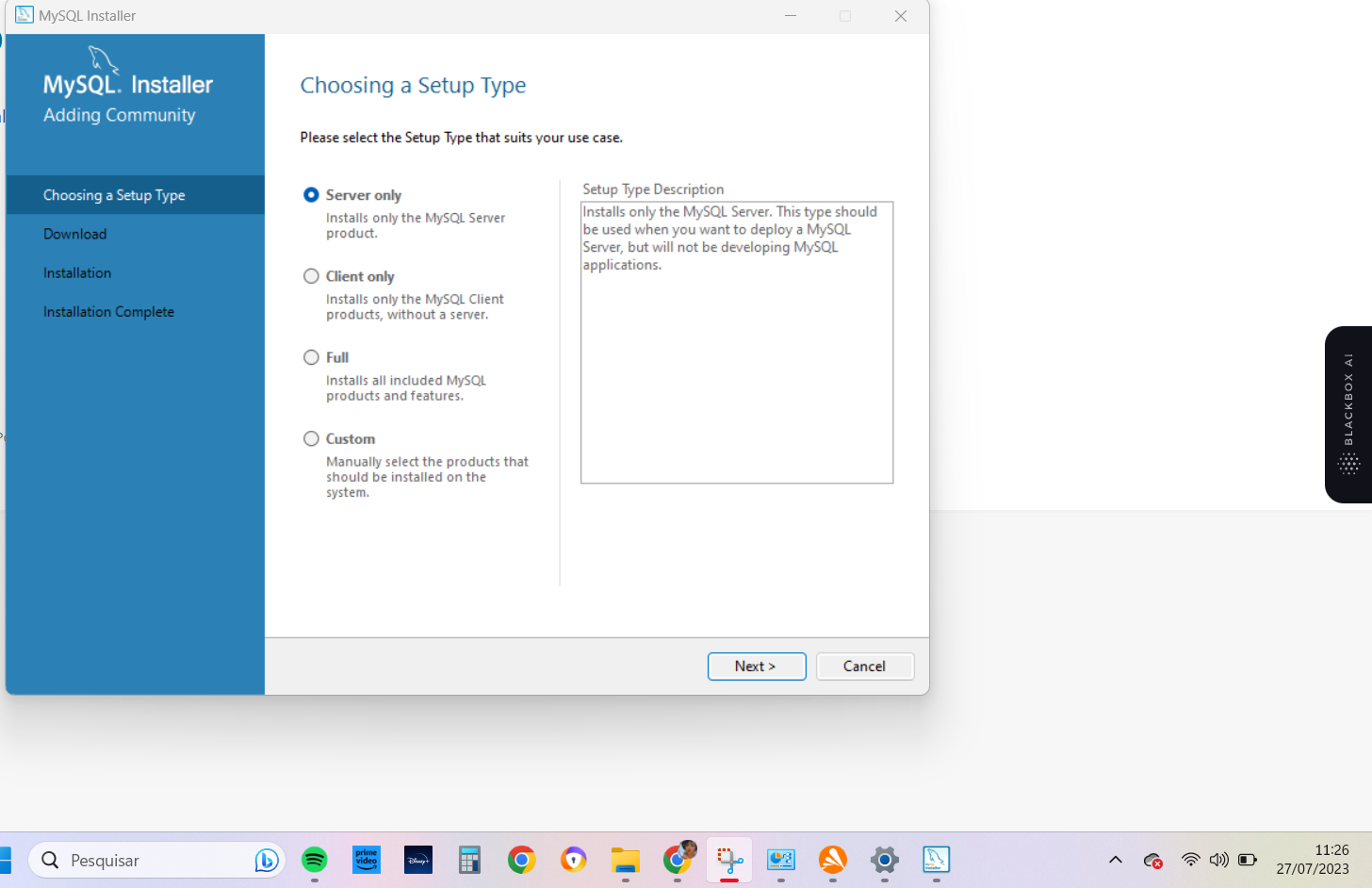Click the cloud sync error tray icon
The image size is (1372, 888).
click(1152, 860)
